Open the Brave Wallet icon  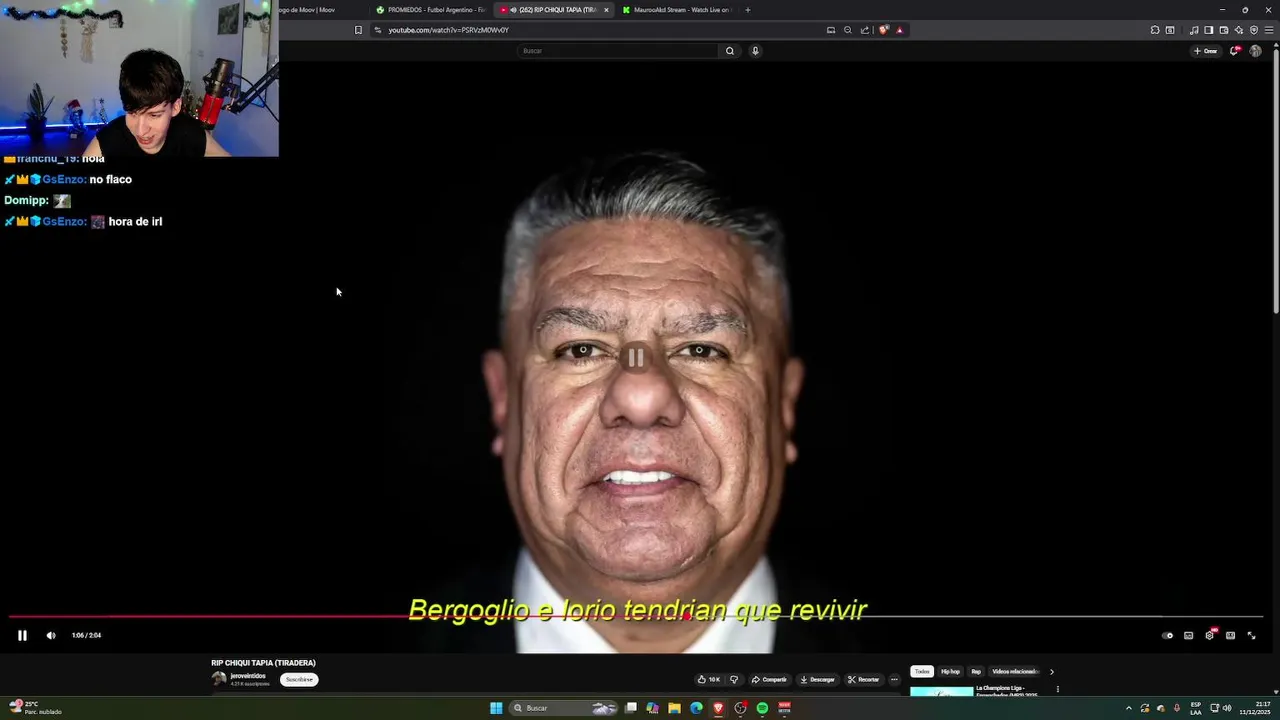point(1223,30)
